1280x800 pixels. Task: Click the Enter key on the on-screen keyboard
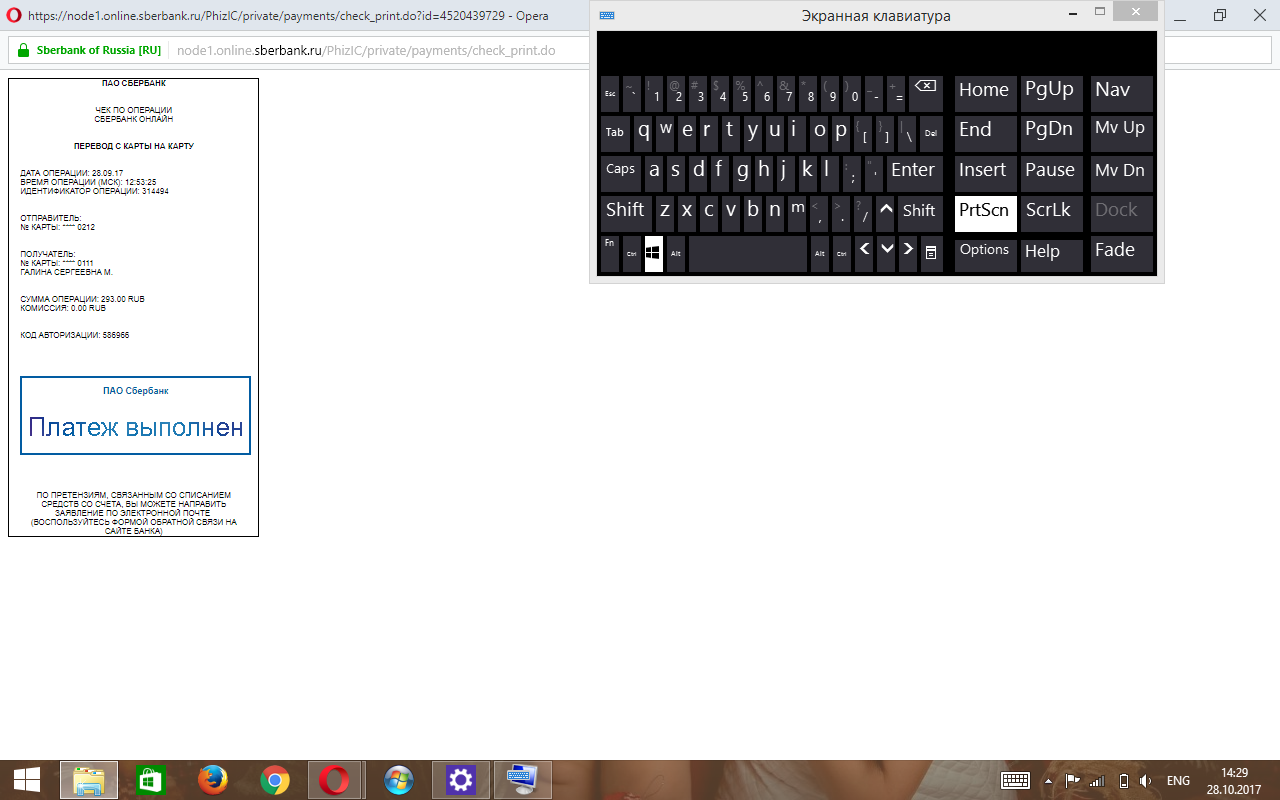[914, 174]
